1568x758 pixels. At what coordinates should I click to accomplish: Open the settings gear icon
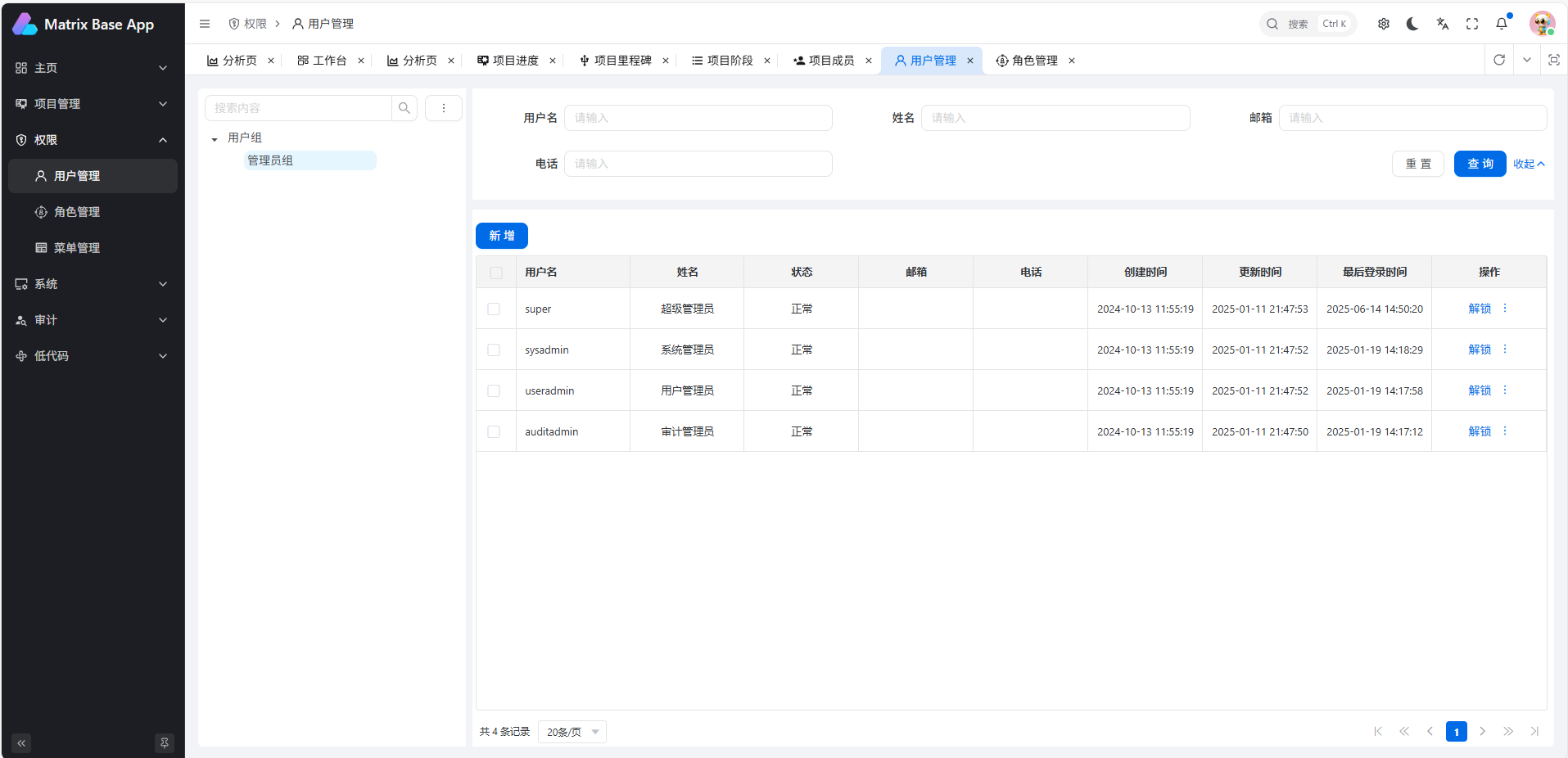[1384, 24]
